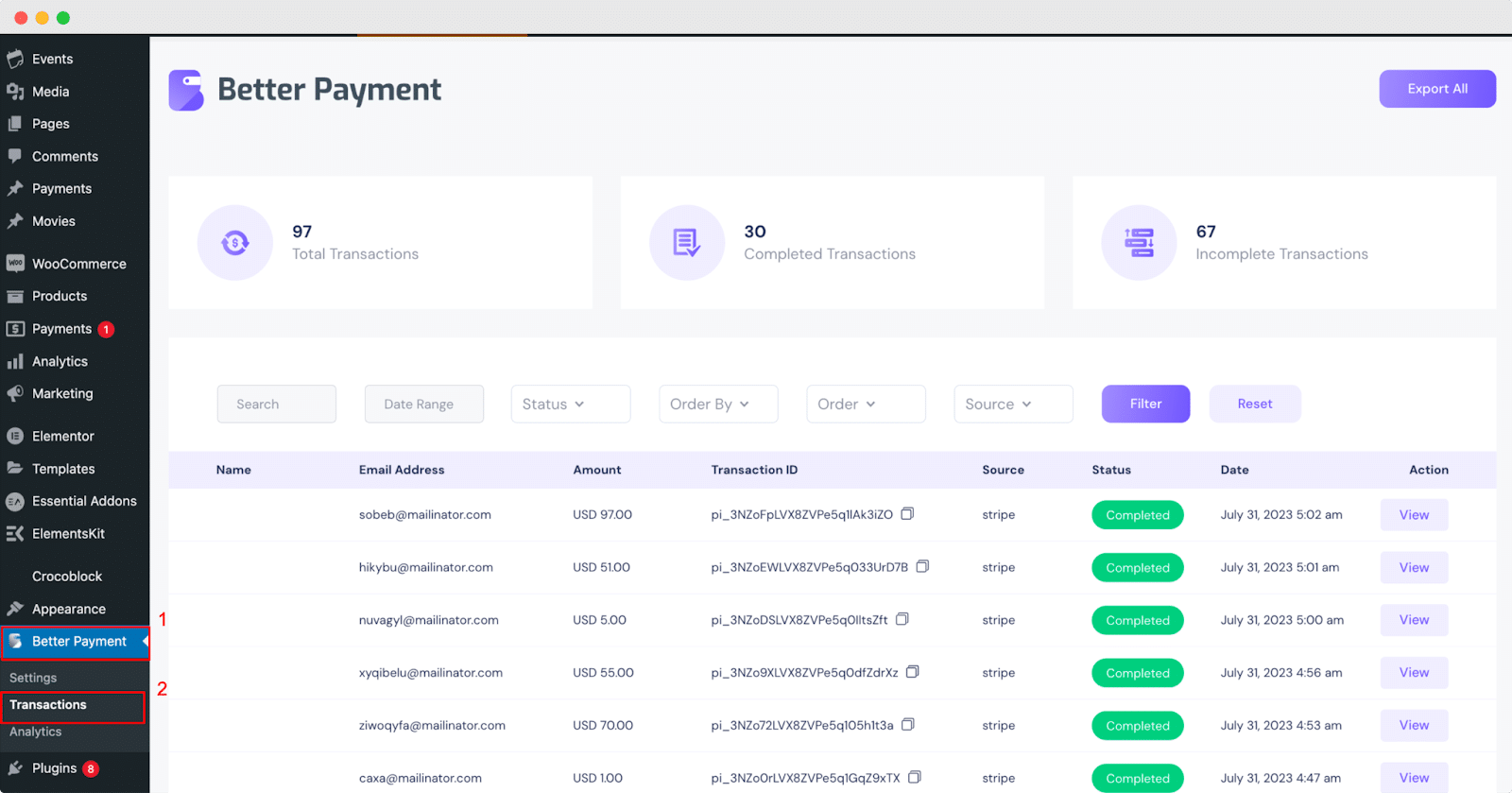View the USD 97.00 transaction details
Viewport: 1512px width, 793px height.
(1414, 515)
